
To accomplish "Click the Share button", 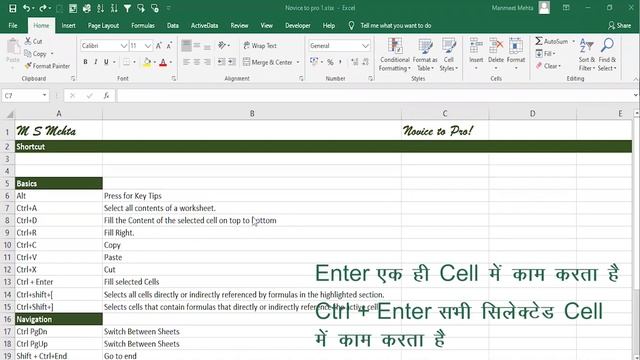I will coord(619,25).
